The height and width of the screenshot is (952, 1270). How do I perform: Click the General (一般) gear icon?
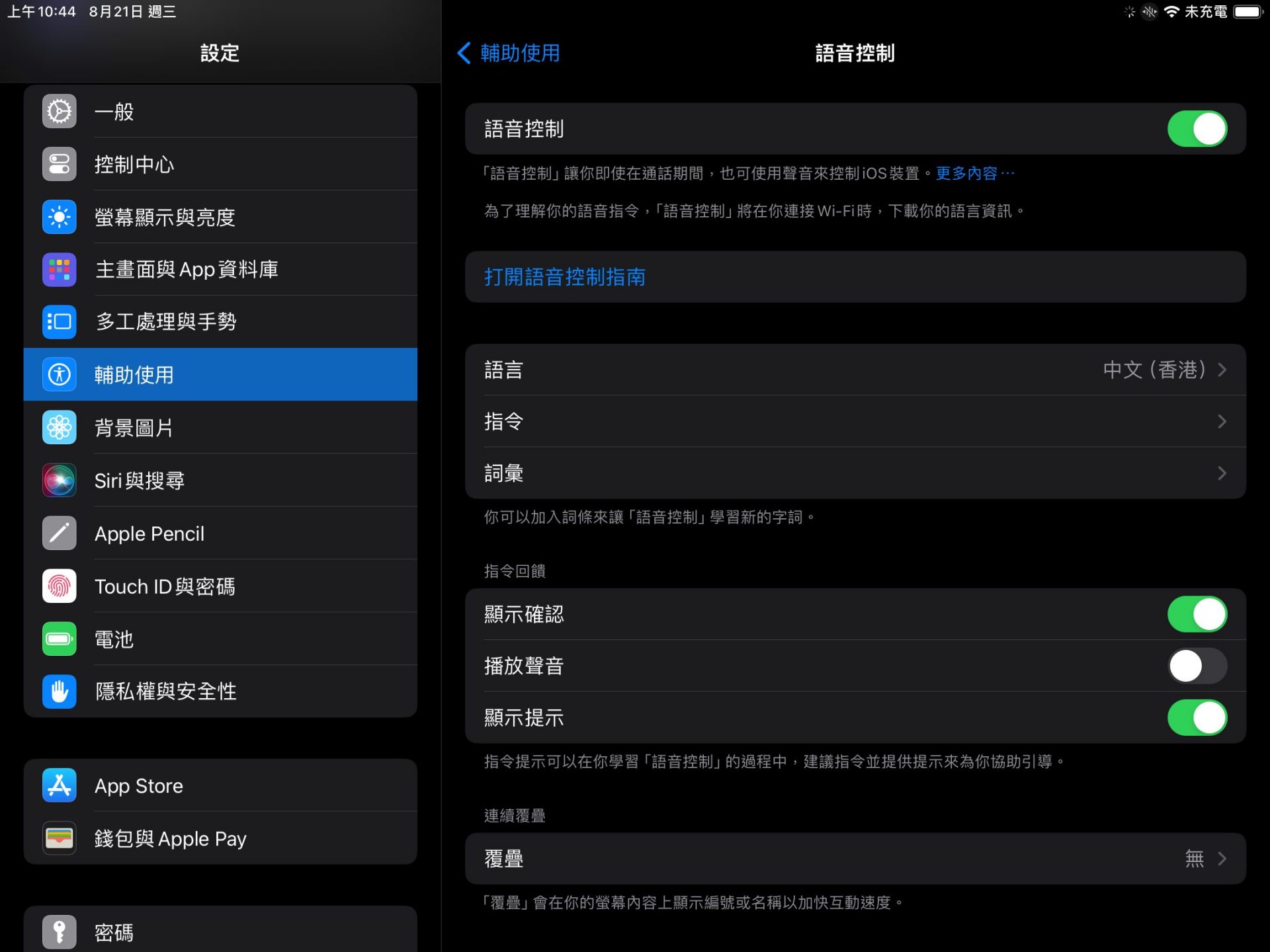click(x=60, y=111)
